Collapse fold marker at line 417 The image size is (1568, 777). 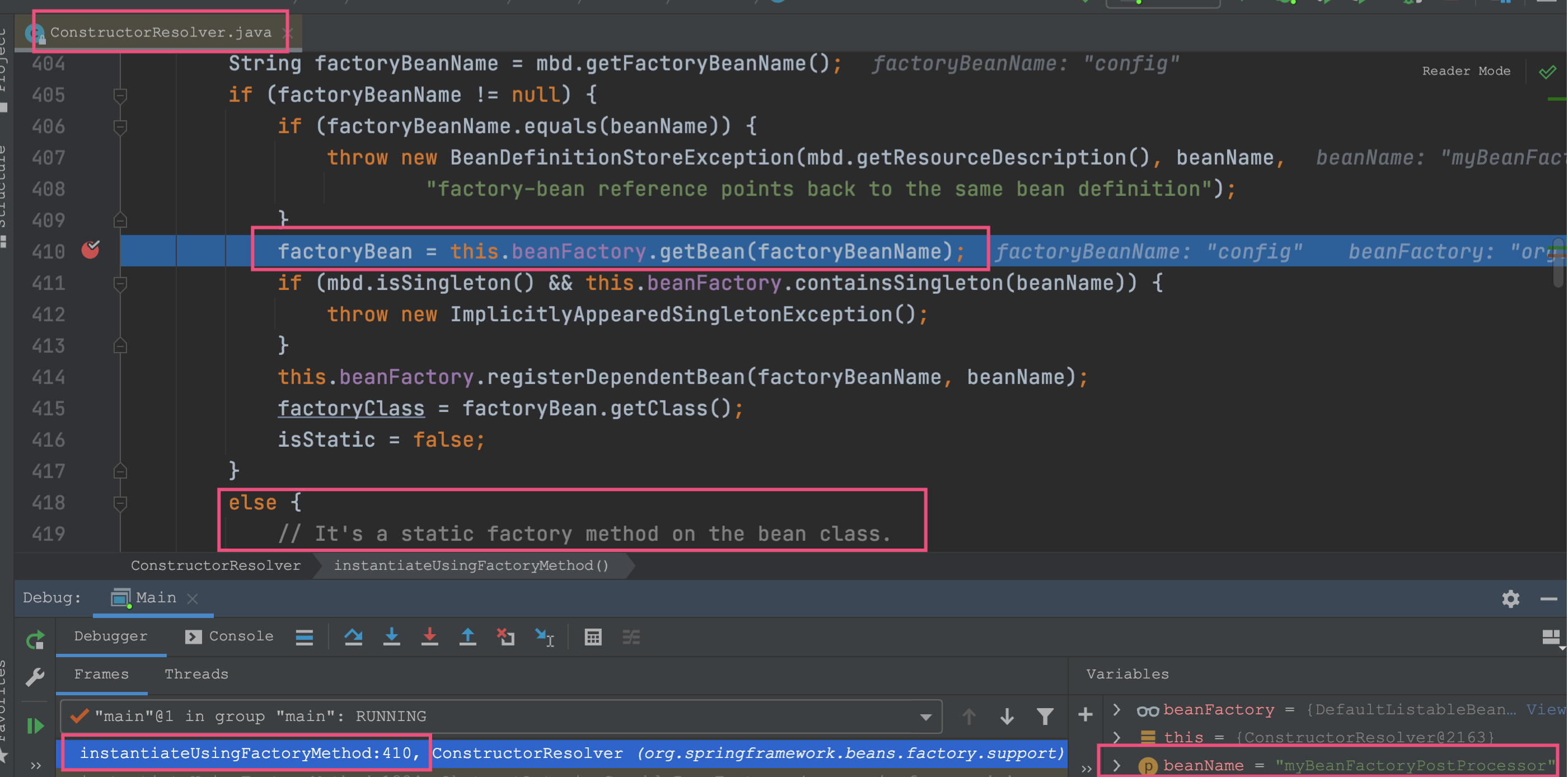pyautogui.click(x=120, y=471)
